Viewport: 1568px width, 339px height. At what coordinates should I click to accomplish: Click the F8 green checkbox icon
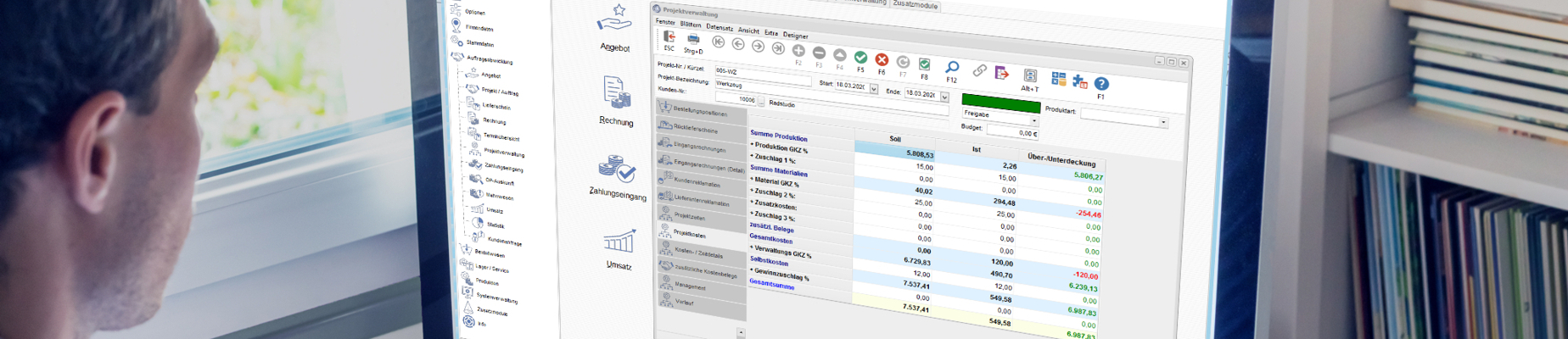pos(924,64)
